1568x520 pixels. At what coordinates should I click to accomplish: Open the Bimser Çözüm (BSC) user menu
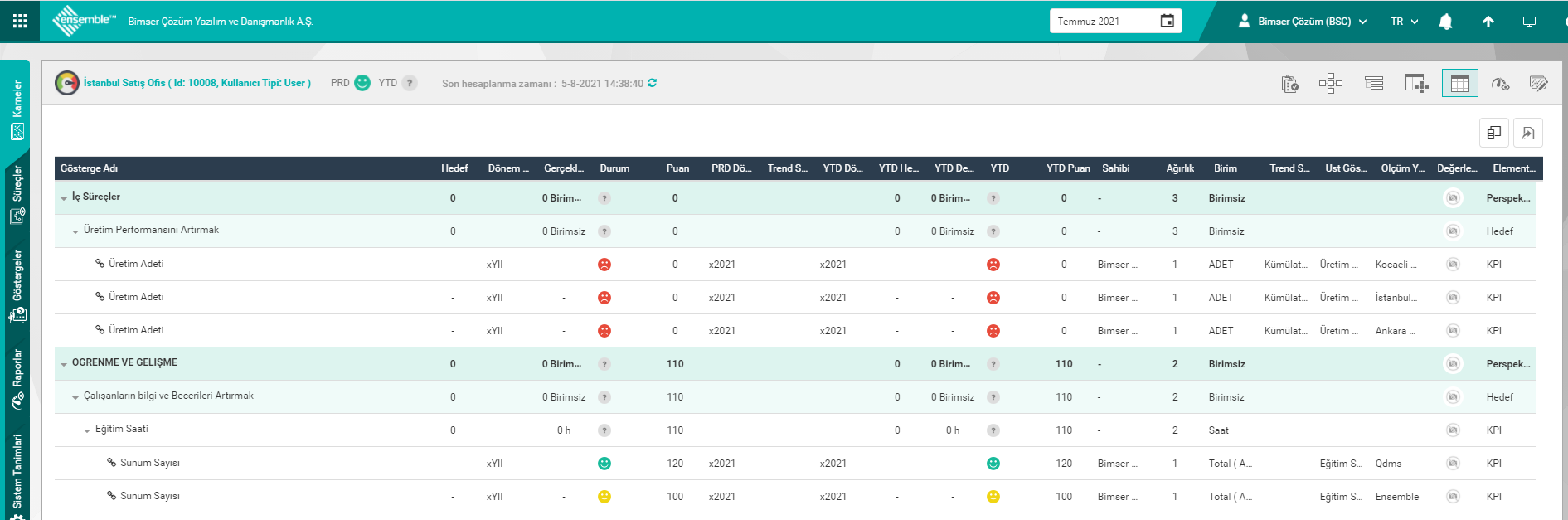[x=1303, y=22]
